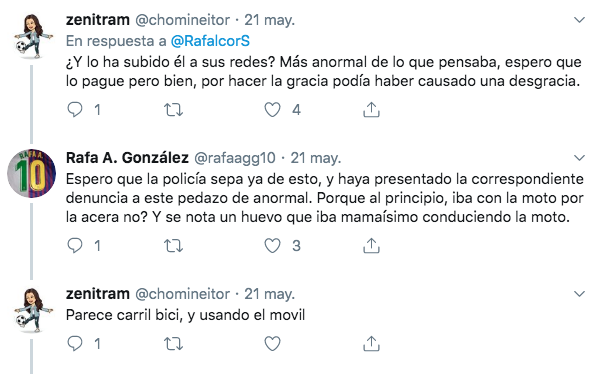Share zenitram's first tweet

point(371,110)
